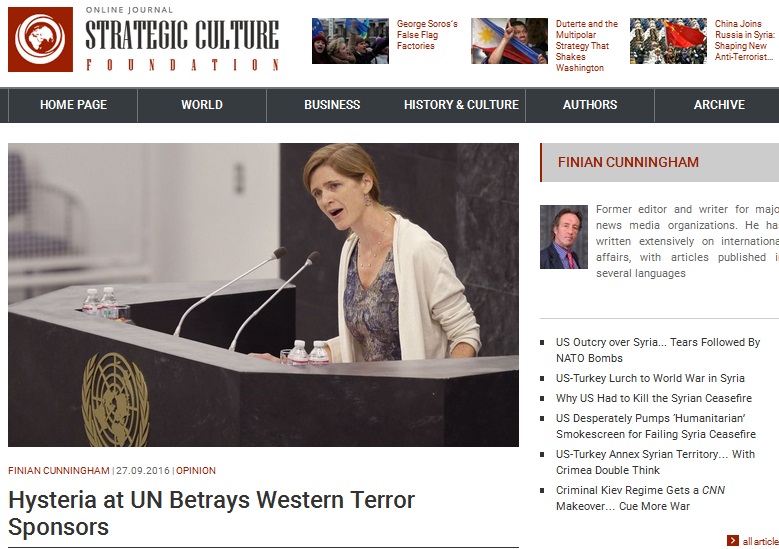Click George Soros's False Flag Factories headline
Screen dimensions: 779x549
click(427, 35)
